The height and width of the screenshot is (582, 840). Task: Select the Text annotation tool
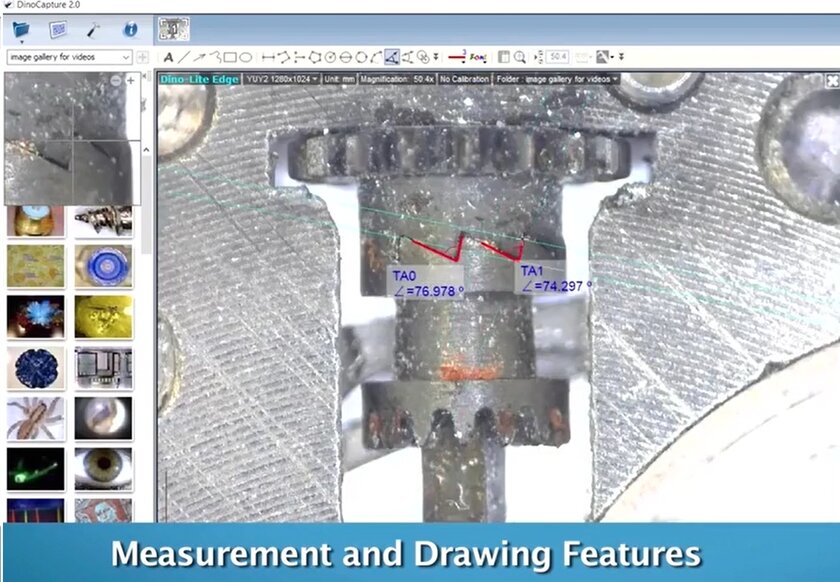point(169,57)
